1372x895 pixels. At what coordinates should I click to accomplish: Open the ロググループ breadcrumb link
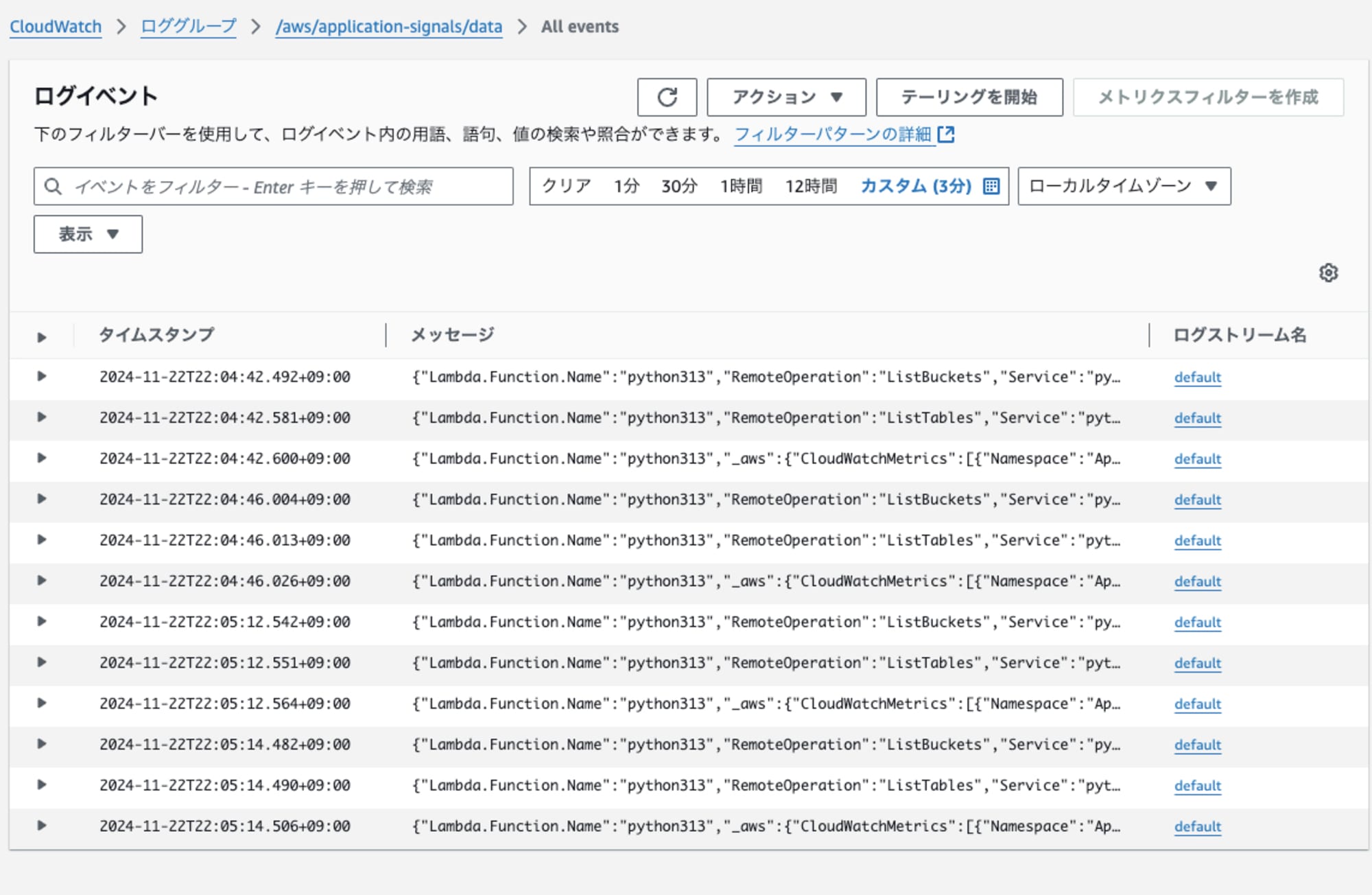189,27
